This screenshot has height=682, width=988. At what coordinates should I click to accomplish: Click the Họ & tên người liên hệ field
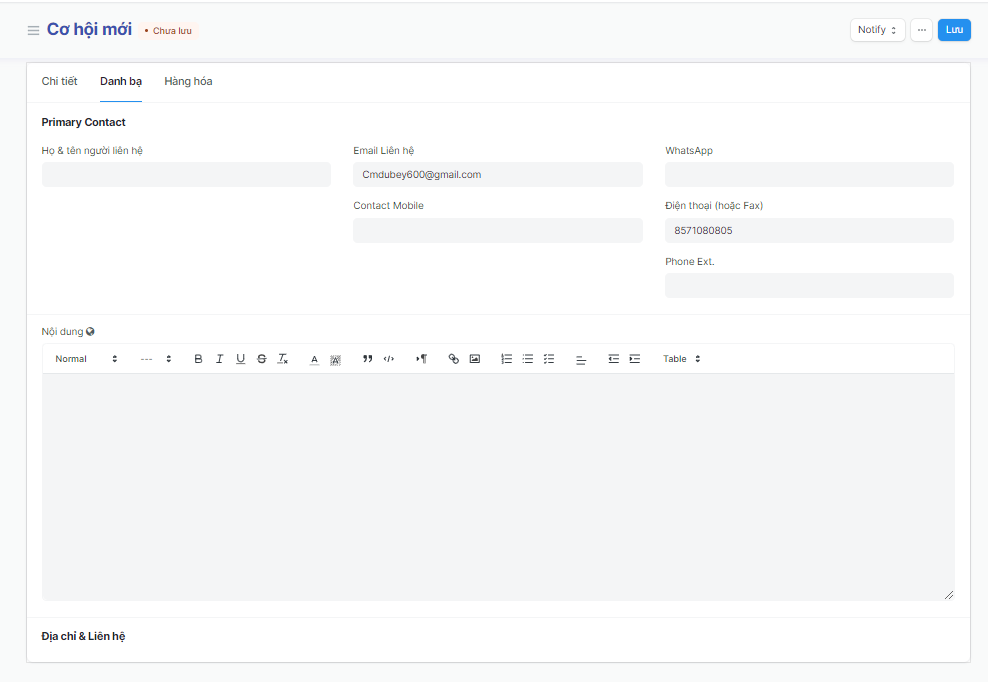[186, 175]
